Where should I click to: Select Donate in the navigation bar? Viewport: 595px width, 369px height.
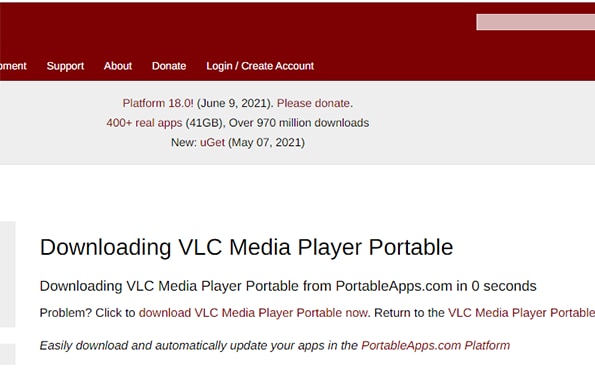pos(169,66)
